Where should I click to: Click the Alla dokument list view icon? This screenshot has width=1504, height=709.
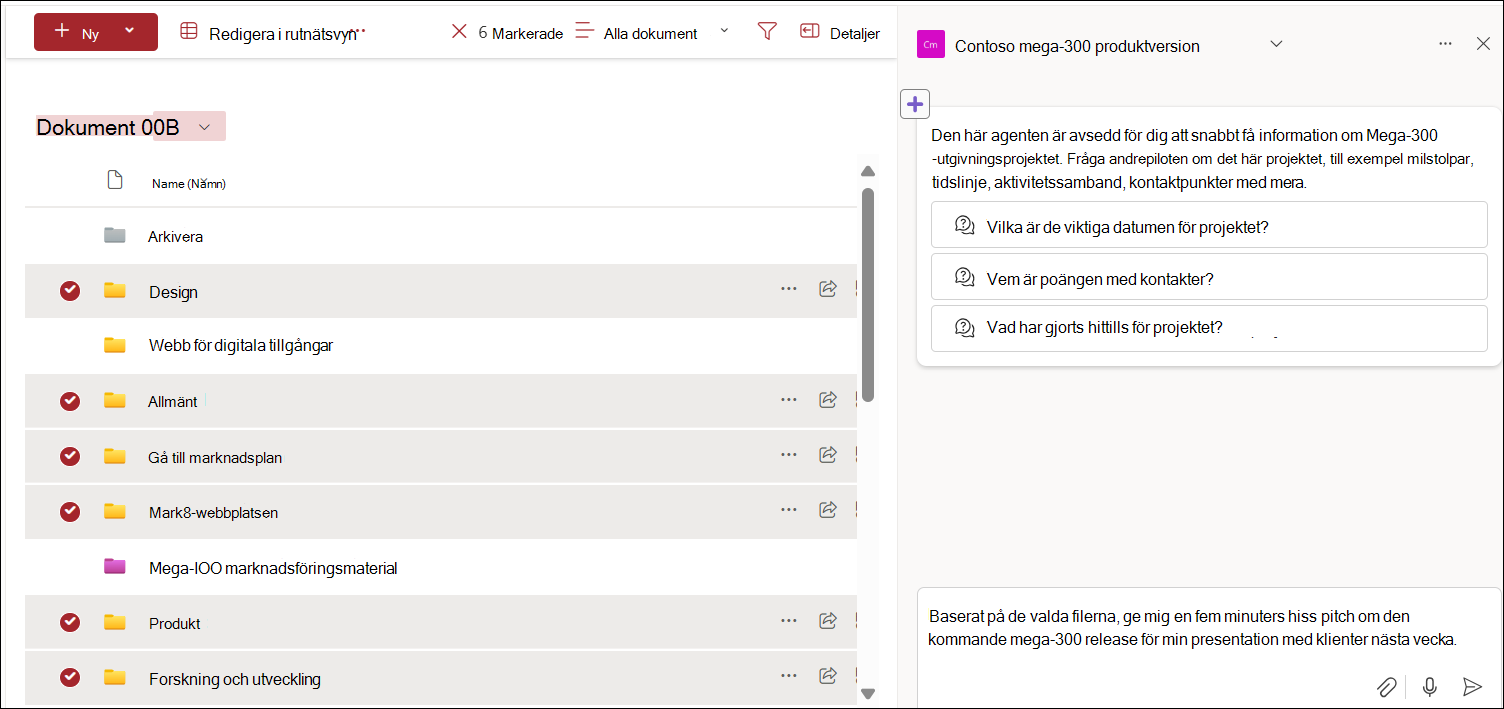click(585, 32)
